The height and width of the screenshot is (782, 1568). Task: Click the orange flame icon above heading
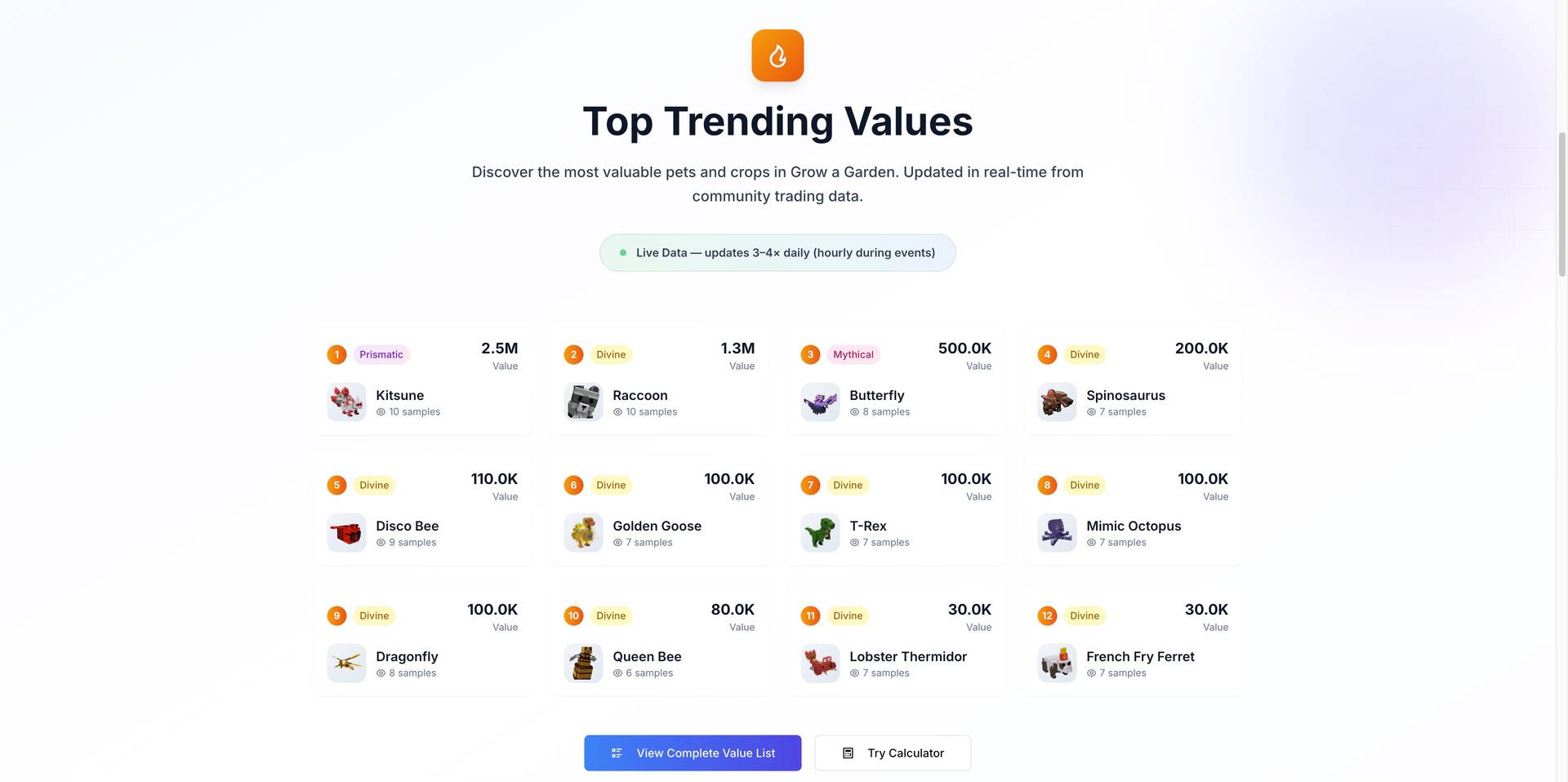(777, 56)
